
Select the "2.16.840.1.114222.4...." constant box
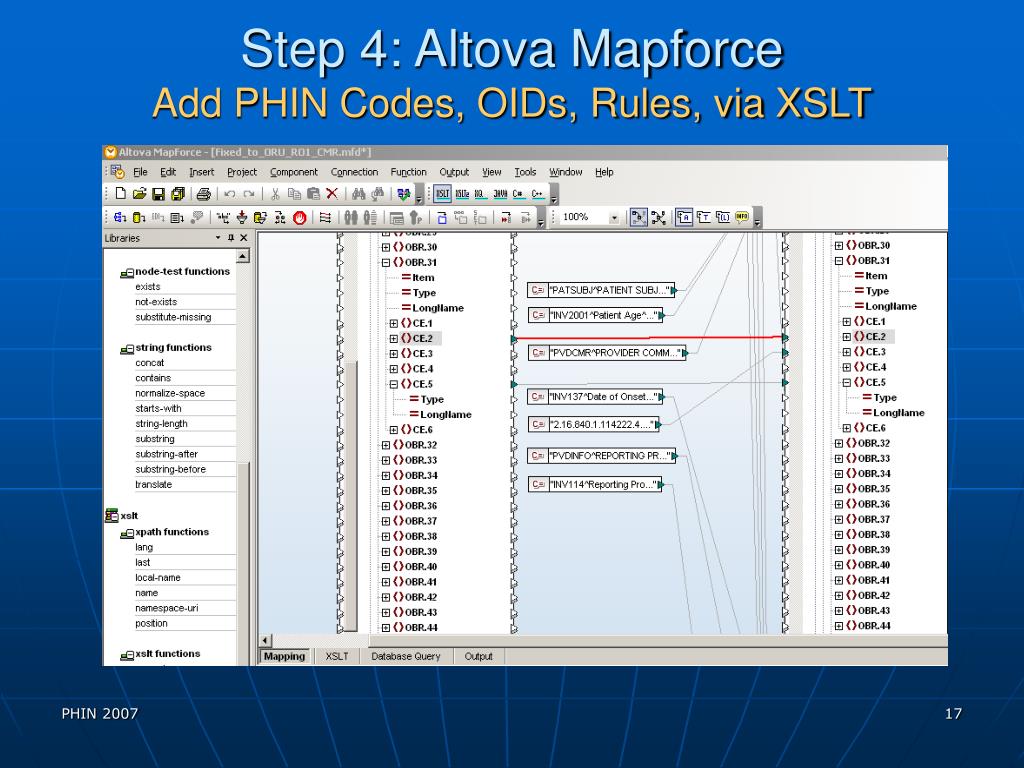click(593, 424)
